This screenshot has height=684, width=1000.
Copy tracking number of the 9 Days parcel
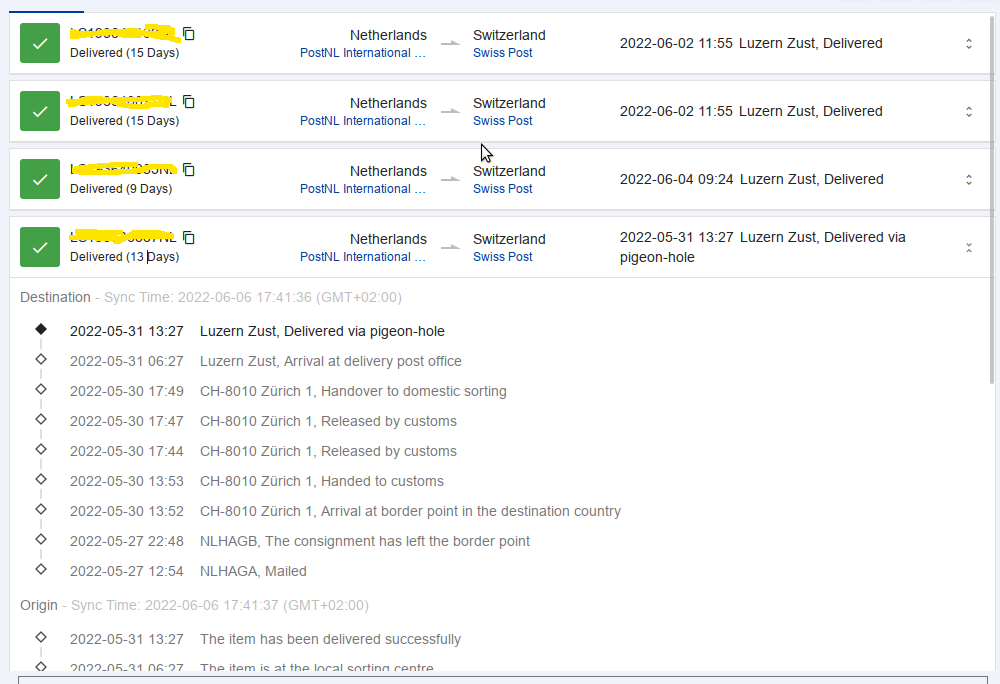(189, 170)
